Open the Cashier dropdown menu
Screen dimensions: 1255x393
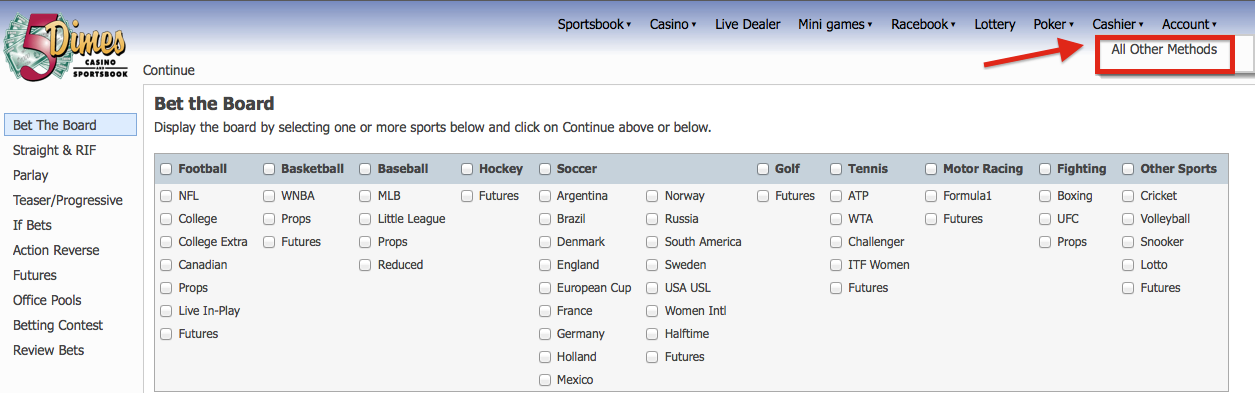pos(1118,24)
